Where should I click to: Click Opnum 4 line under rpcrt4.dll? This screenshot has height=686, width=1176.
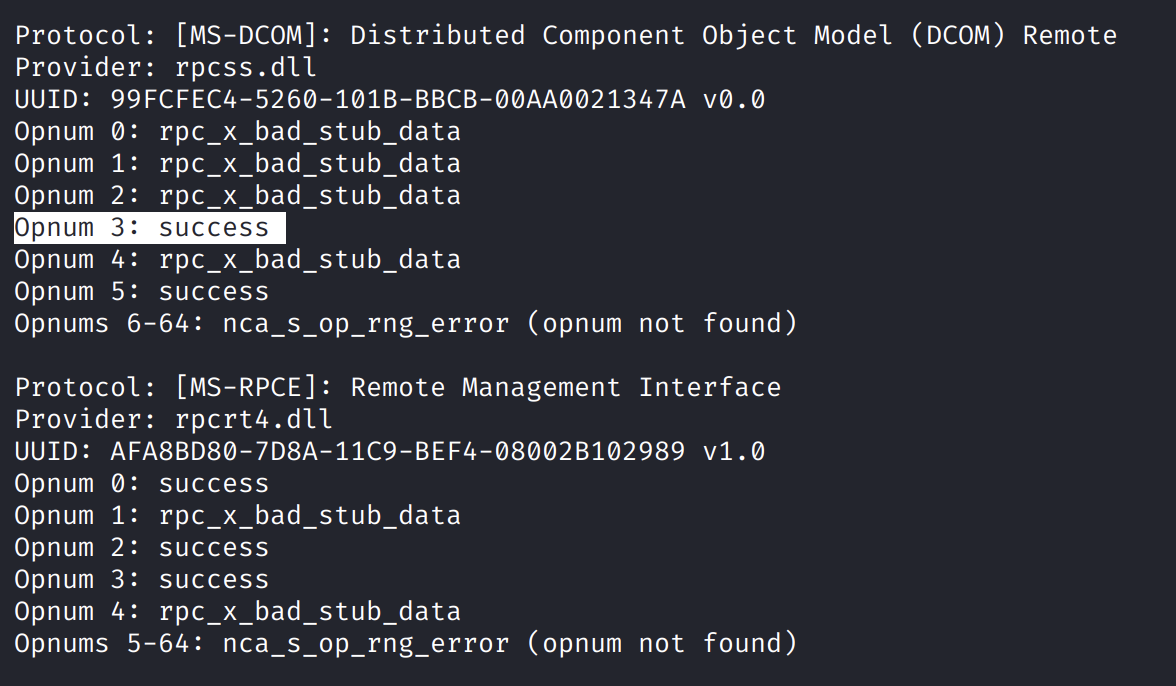pyautogui.click(x=238, y=612)
